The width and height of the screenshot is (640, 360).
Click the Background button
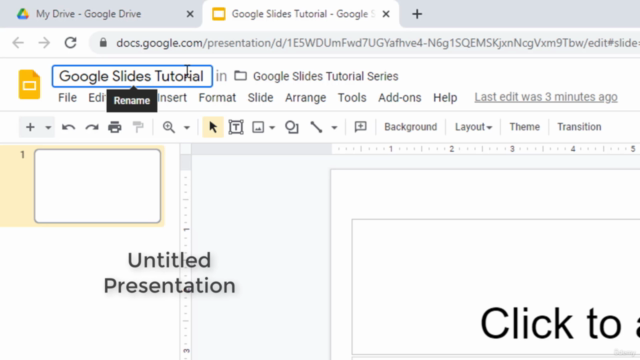tap(410, 127)
